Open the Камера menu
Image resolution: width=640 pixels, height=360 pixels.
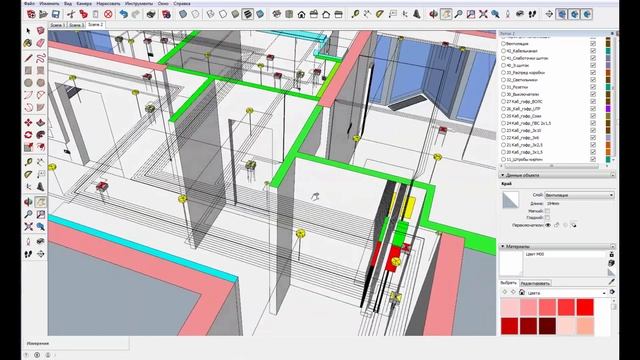pyautogui.click(x=84, y=4)
